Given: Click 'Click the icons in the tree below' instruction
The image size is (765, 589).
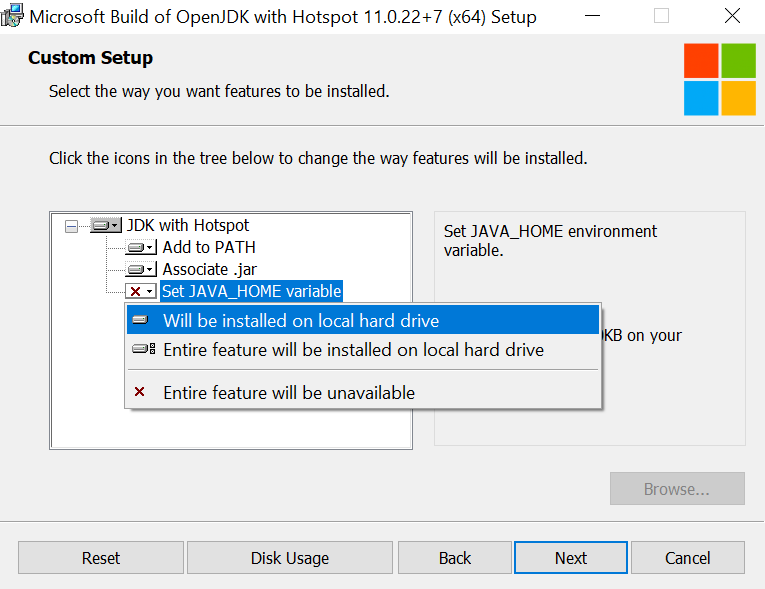Looking at the screenshot, I should (x=318, y=158).
